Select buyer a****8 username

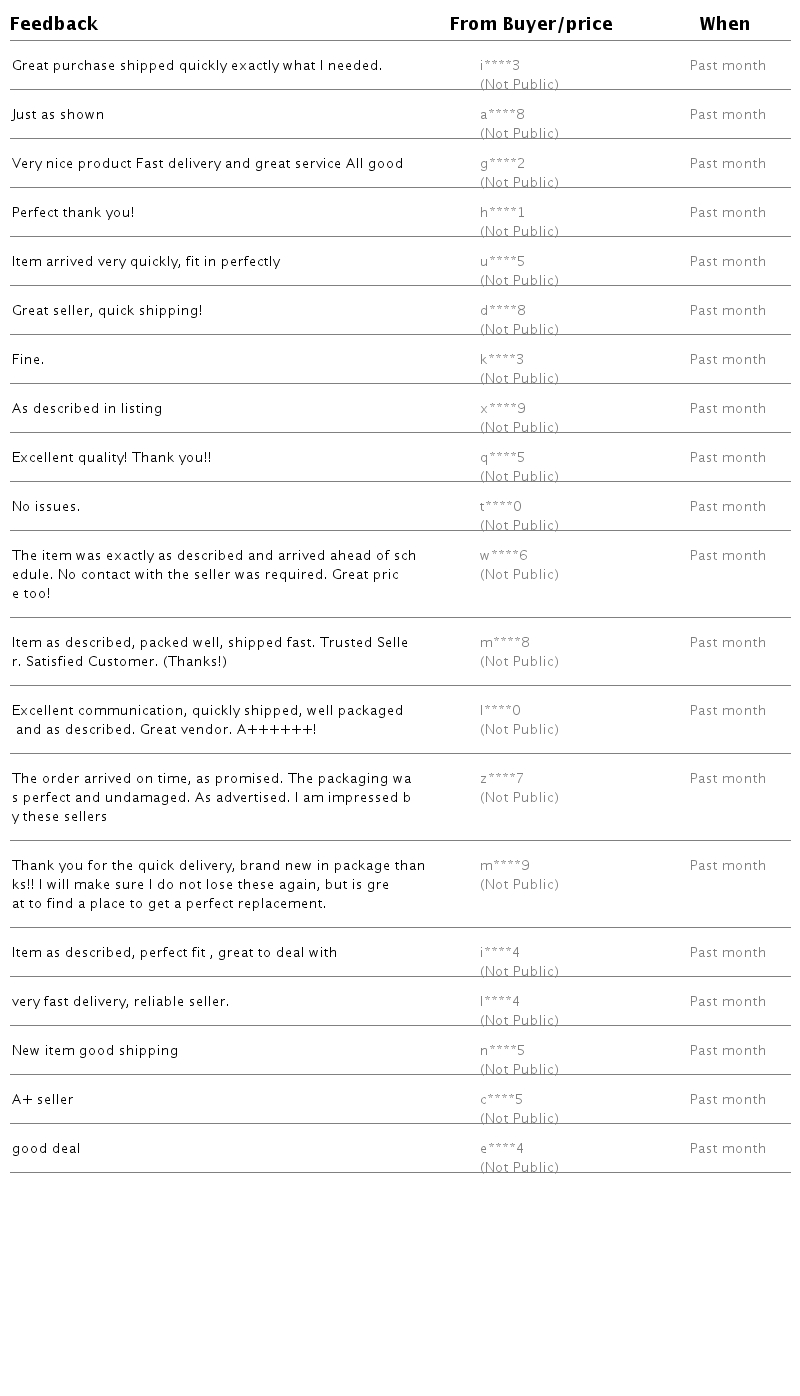(502, 115)
